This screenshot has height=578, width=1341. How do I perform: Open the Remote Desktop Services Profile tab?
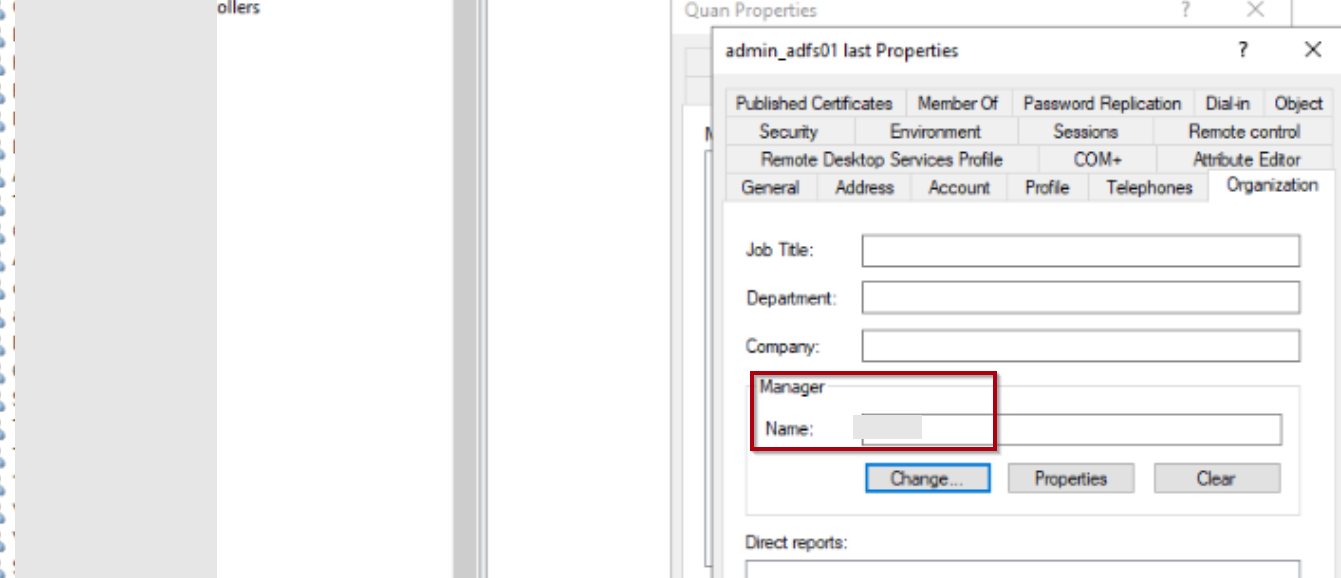[x=881, y=159]
